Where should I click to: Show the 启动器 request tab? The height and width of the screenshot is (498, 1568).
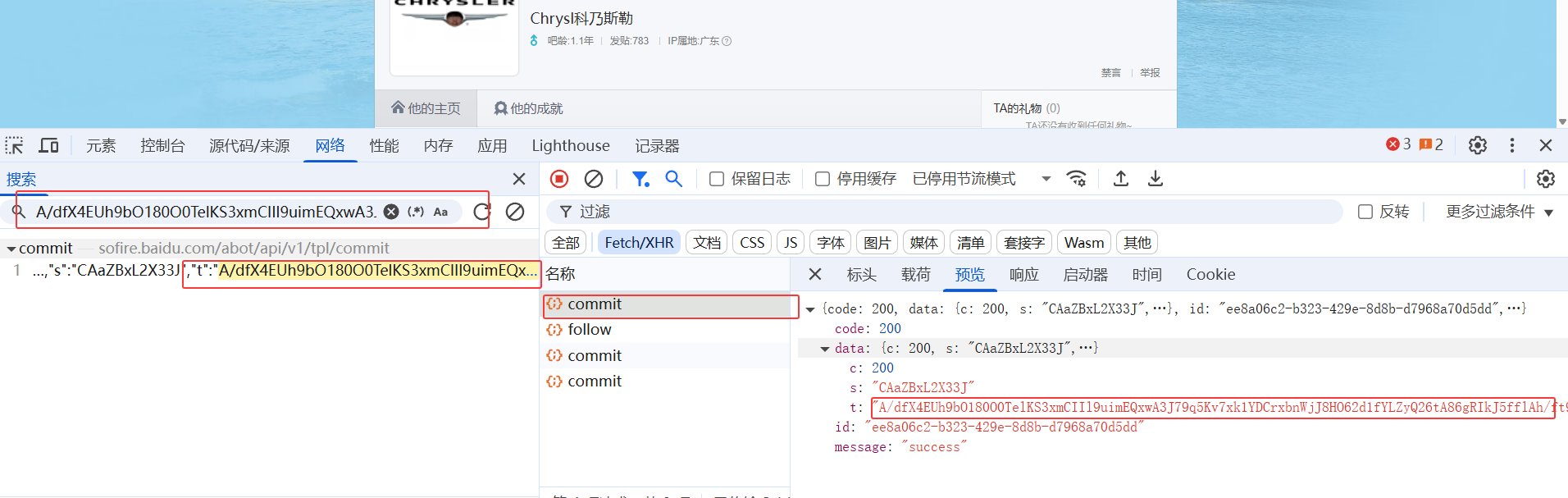pyautogui.click(x=1085, y=275)
